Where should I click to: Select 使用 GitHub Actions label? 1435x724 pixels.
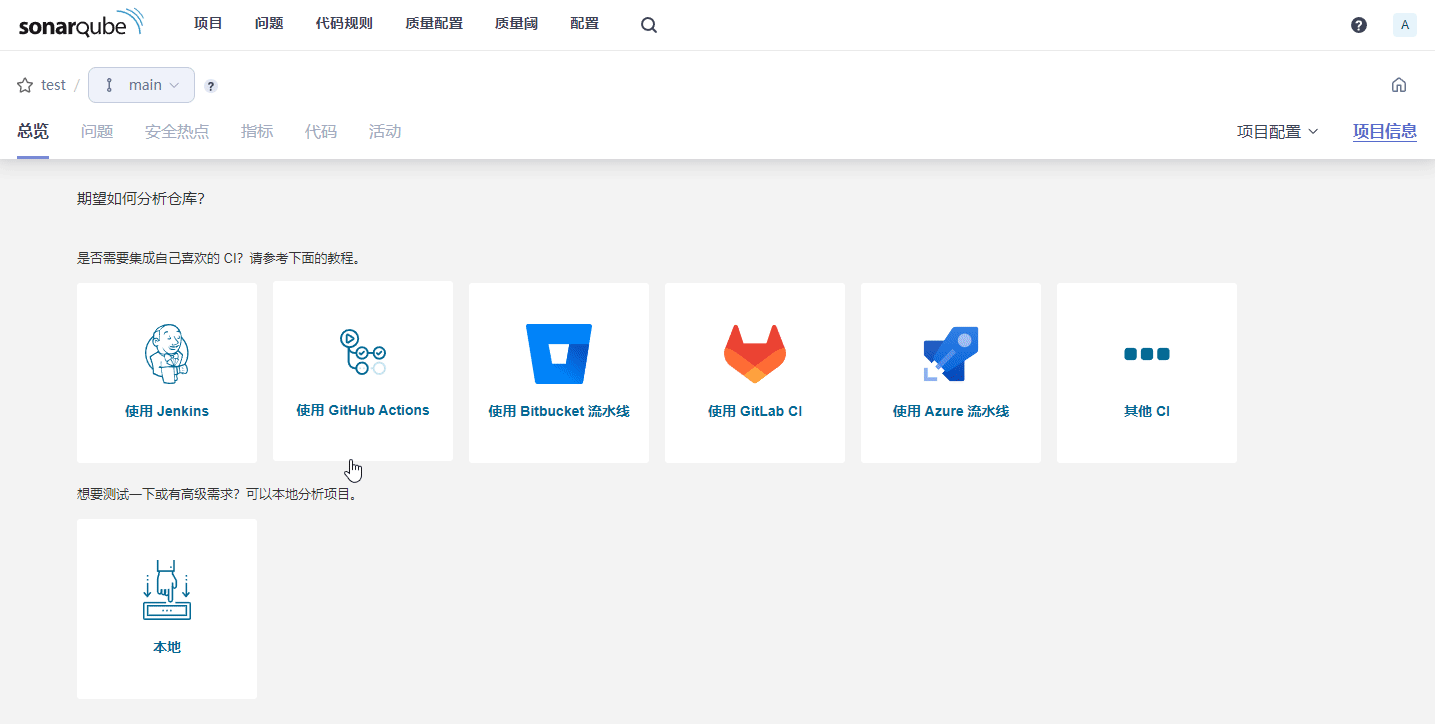pos(363,410)
